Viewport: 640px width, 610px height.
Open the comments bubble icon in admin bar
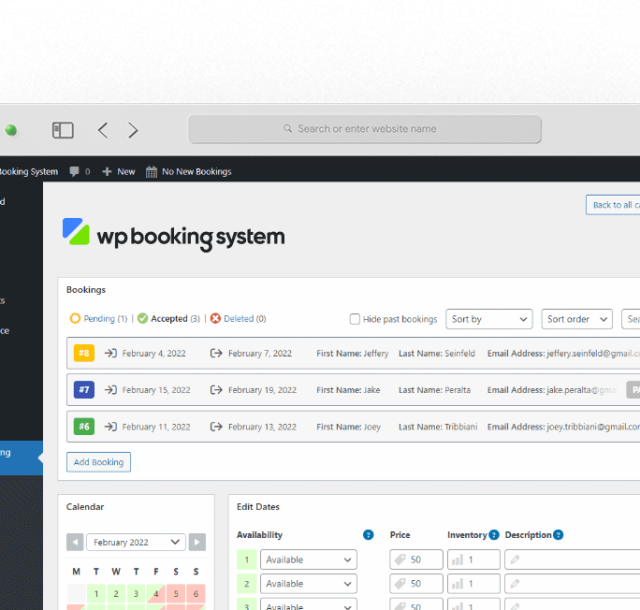point(75,172)
